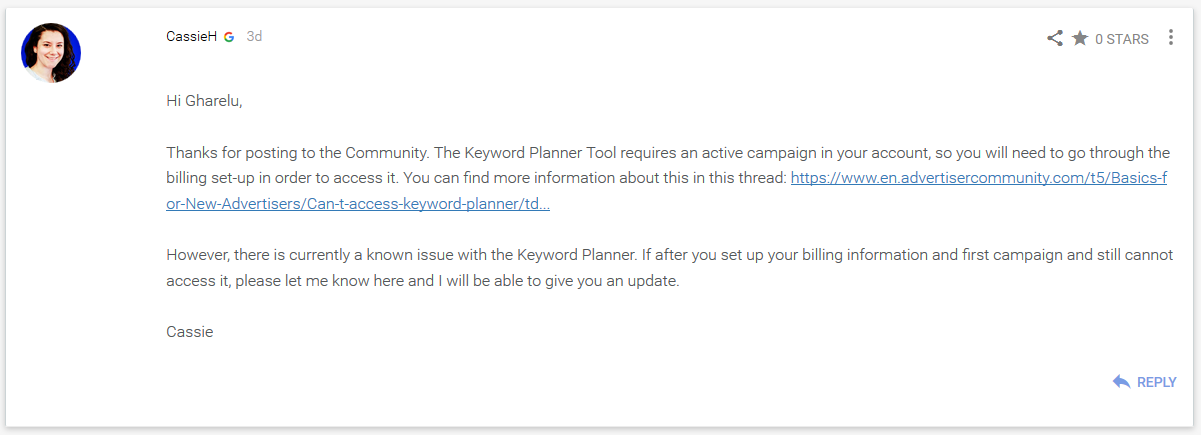The height and width of the screenshot is (435, 1201).
Task: Open CassieH's profile picture
Action: (x=51, y=52)
